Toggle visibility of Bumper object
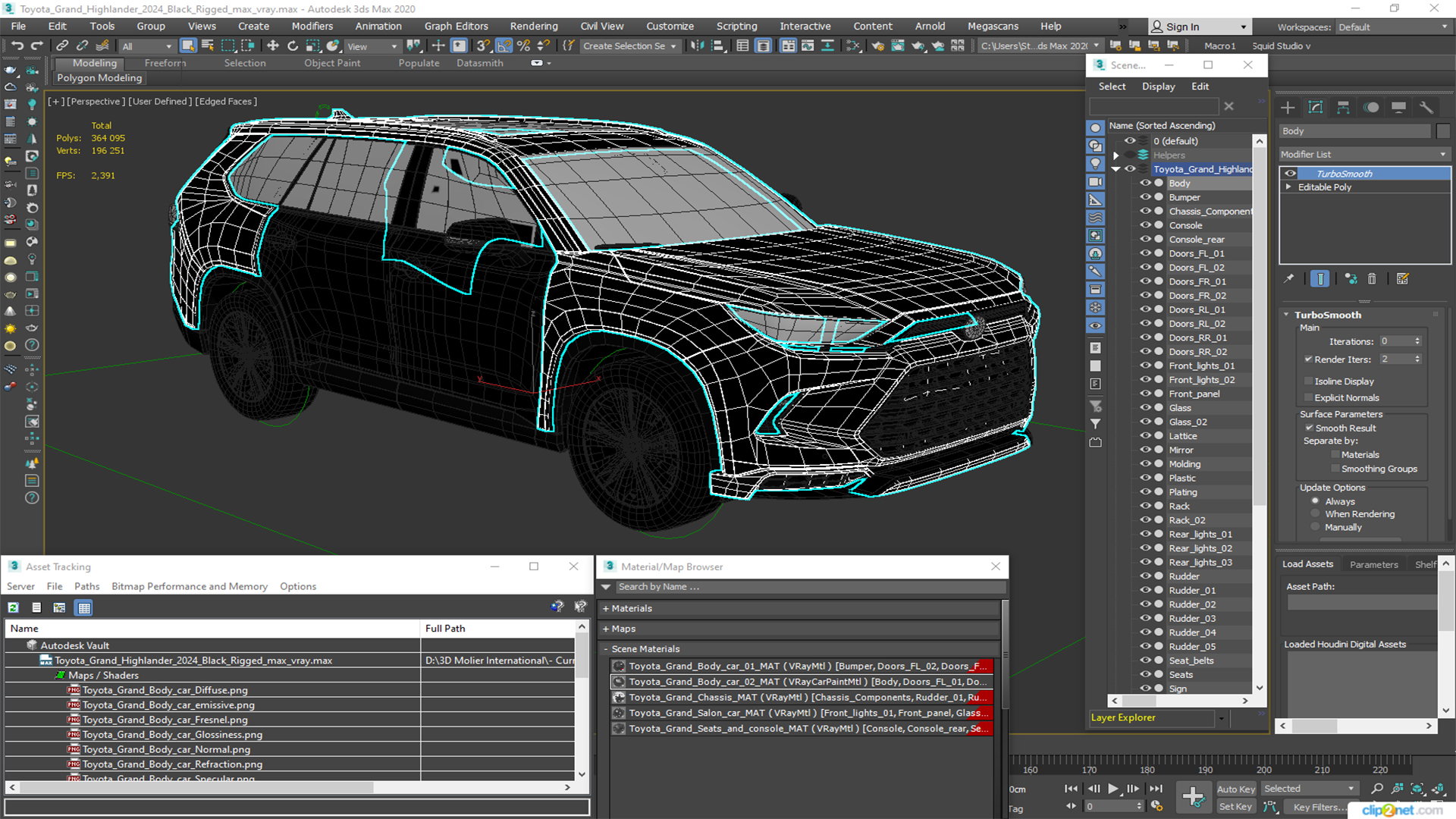 pyautogui.click(x=1145, y=197)
